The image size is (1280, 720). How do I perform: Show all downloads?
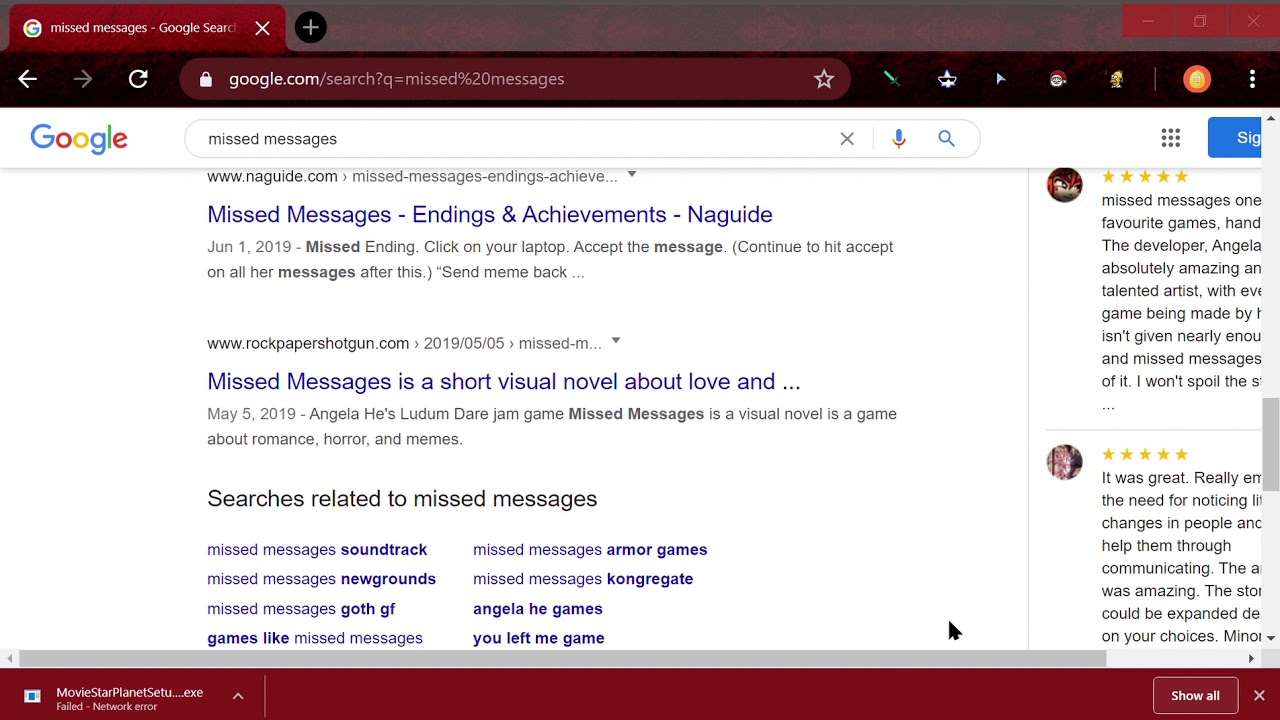tap(1195, 696)
